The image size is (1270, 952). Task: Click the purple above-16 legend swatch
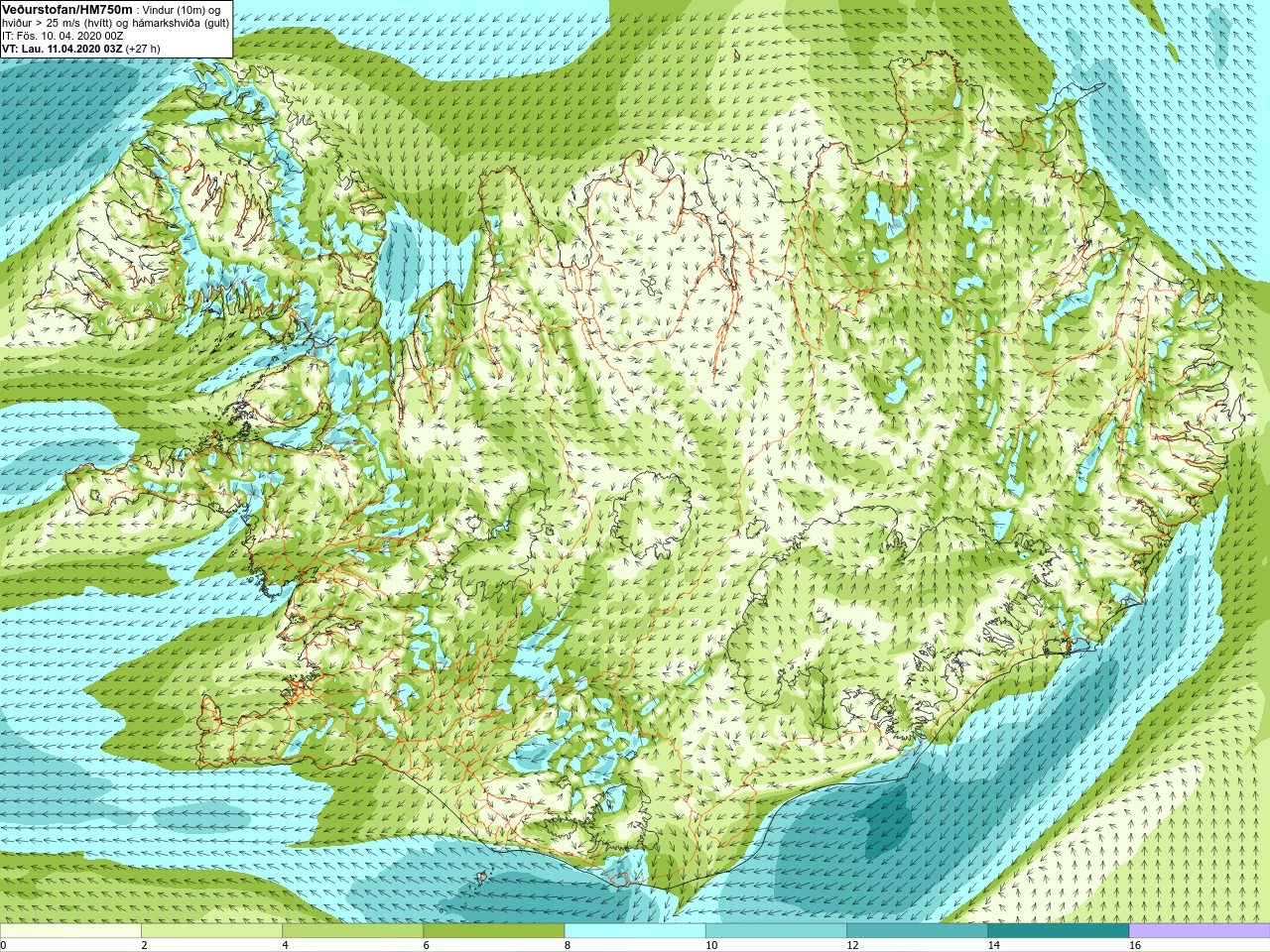pyautogui.click(x=1200, y=931)
